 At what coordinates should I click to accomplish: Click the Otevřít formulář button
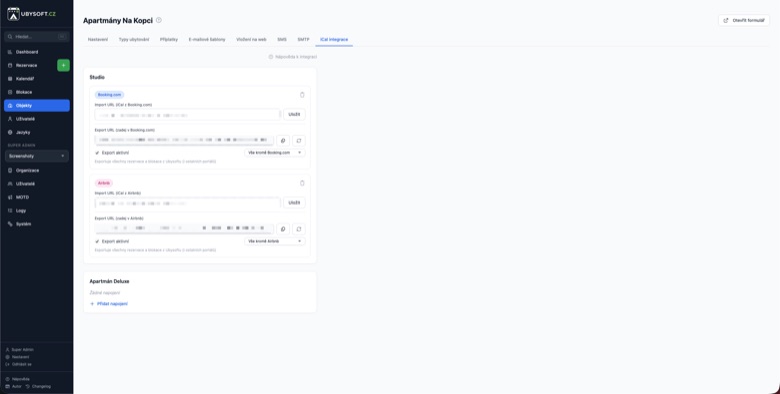pyautogui.click(x=744, y=20)
